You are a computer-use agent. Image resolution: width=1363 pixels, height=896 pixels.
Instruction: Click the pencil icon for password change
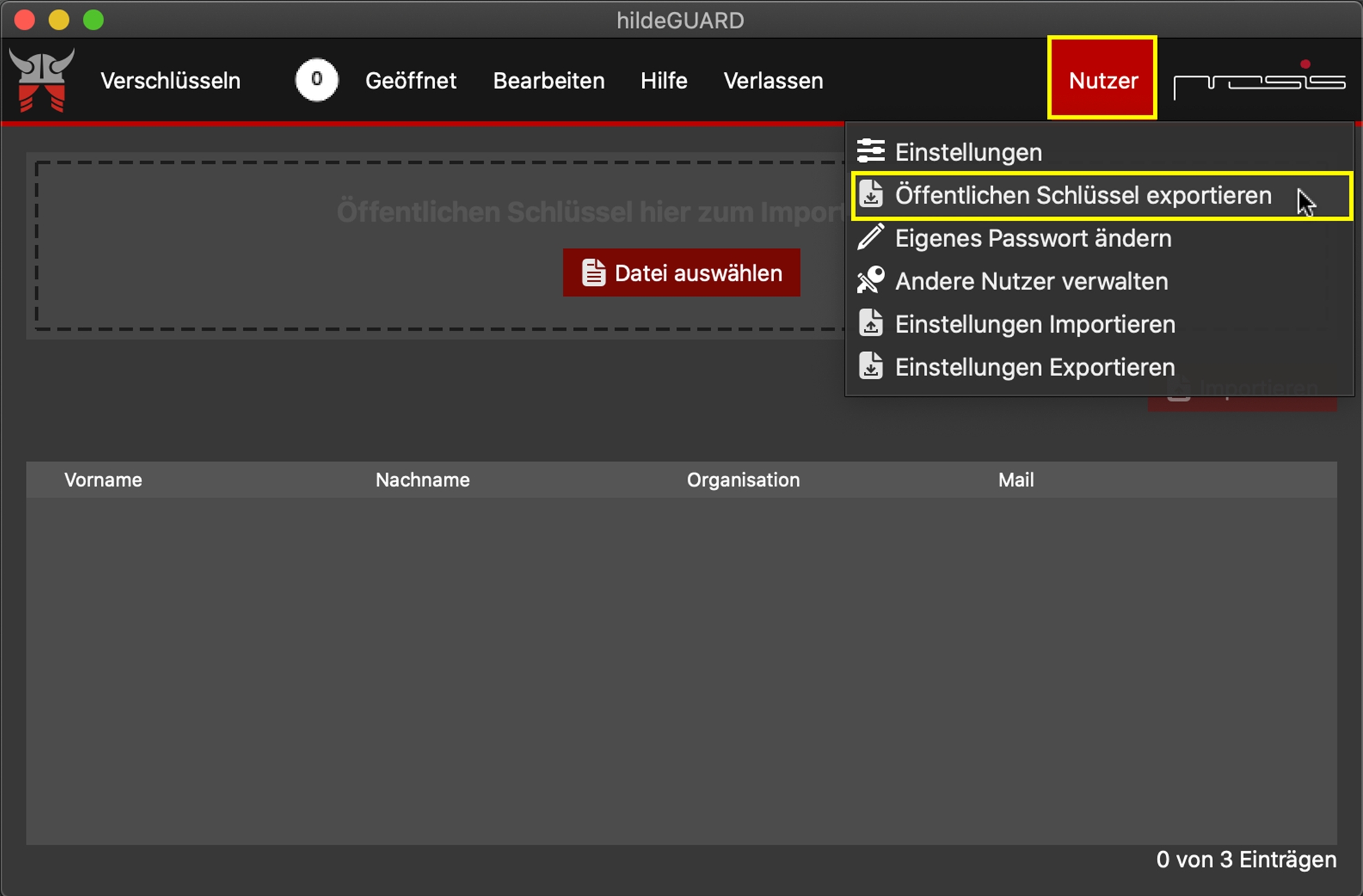(x=871, y=237)
